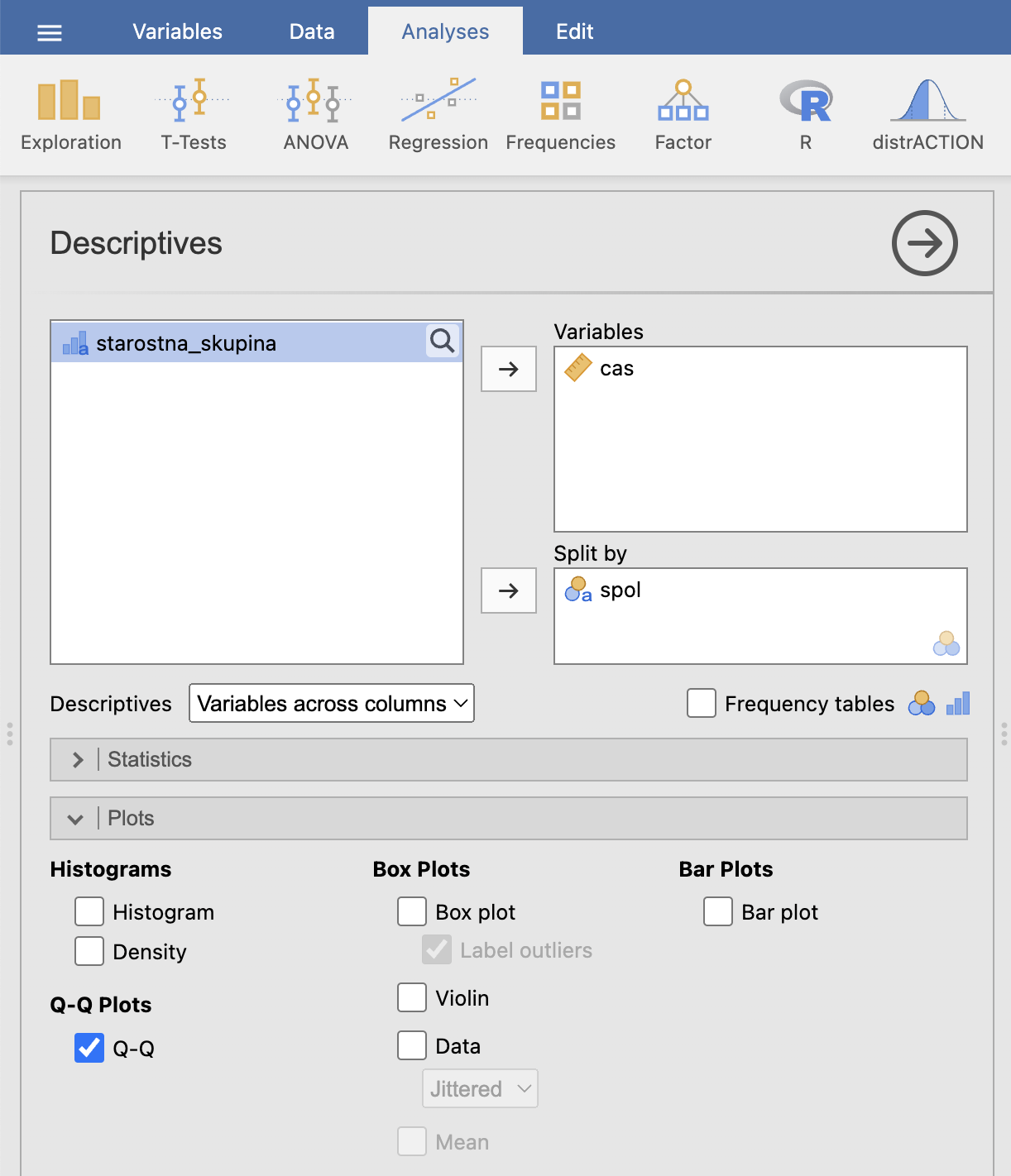Enable Frequency tables checkbox
This screenshot has height=1176, width=1011.
click(702, 703)
